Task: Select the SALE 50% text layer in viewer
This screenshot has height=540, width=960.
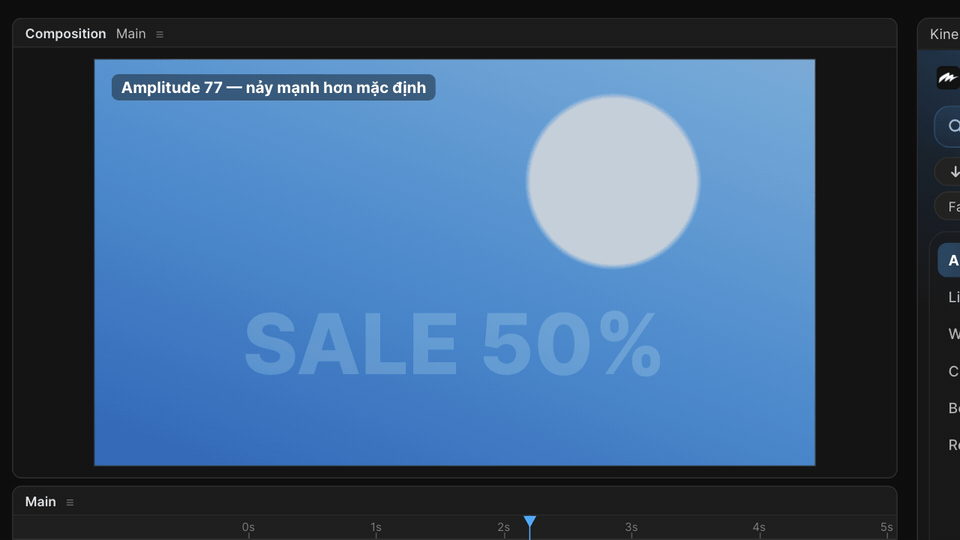Action: pos(452,343)
